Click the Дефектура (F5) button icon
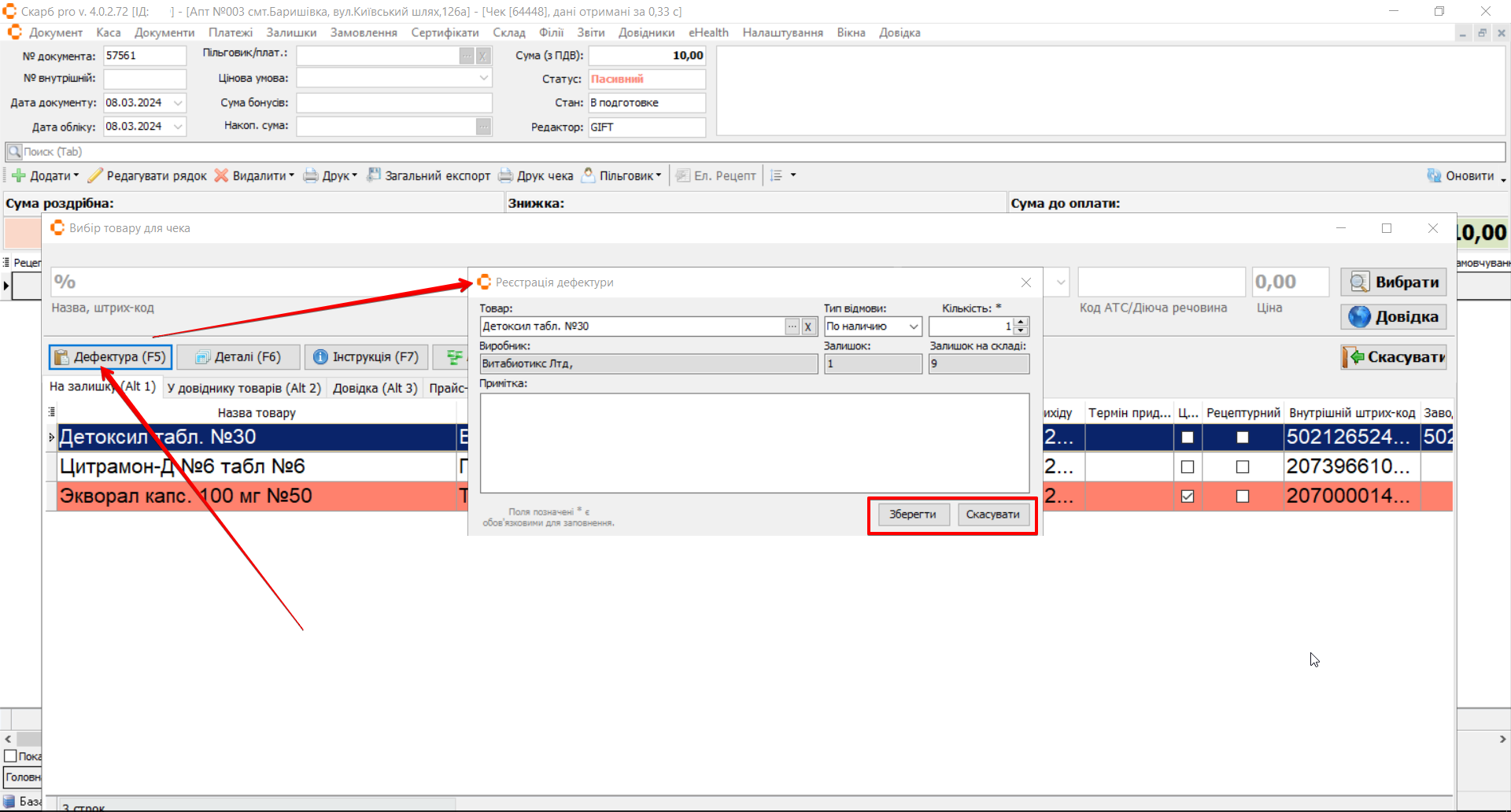Viewport: 1511px width, 812px height. (61, 357)
